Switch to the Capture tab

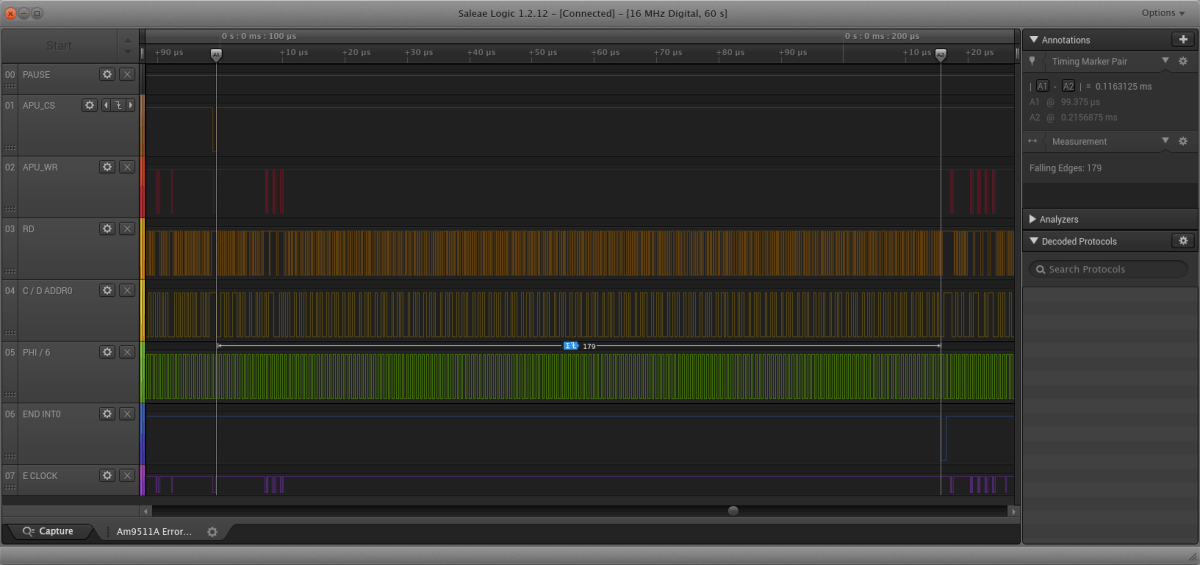pyautogui.click(x=48, y=532)
